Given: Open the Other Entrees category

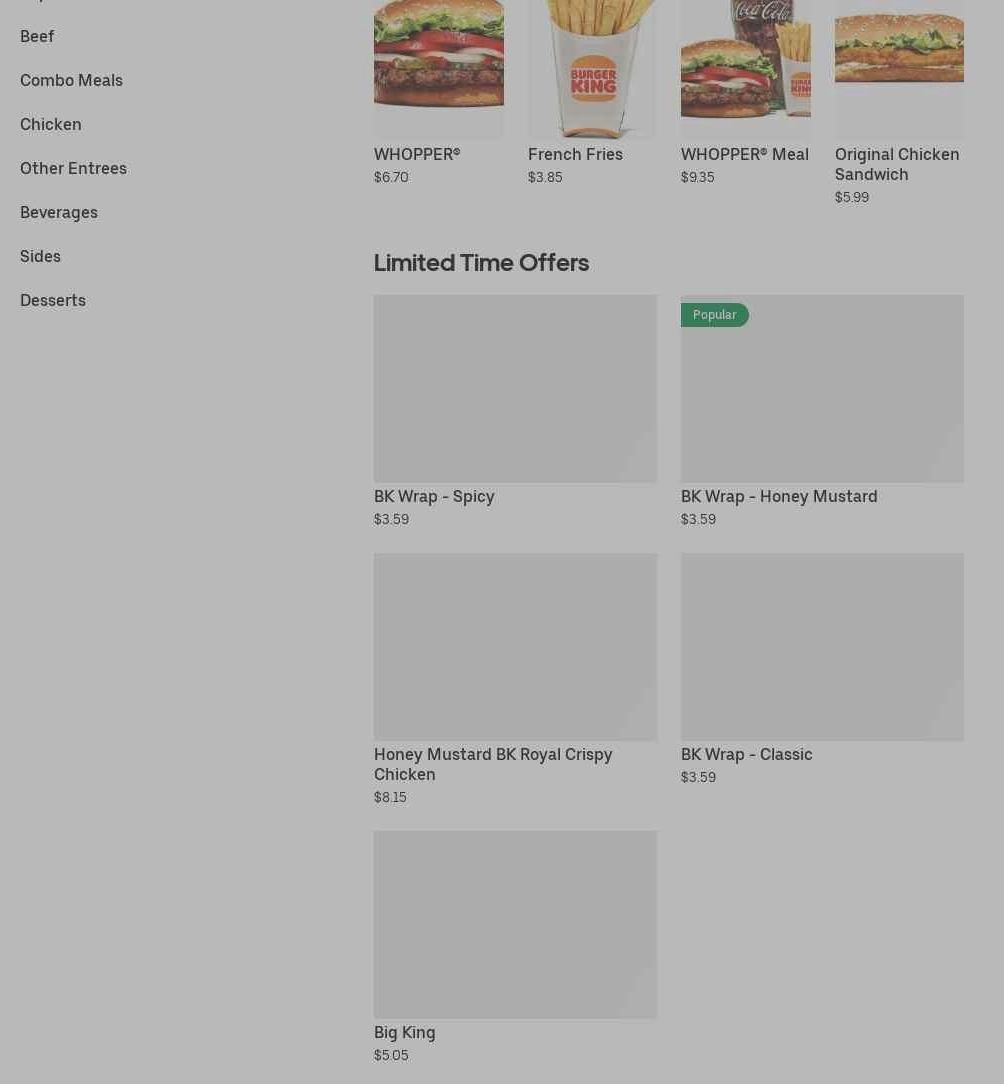Looking at the screenshot, I should coord(73,169).
